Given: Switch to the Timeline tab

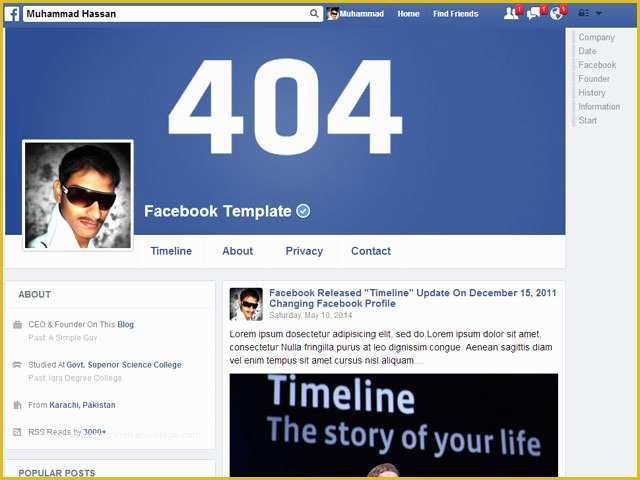Looking at the screenshot, I should coord(171,251).
